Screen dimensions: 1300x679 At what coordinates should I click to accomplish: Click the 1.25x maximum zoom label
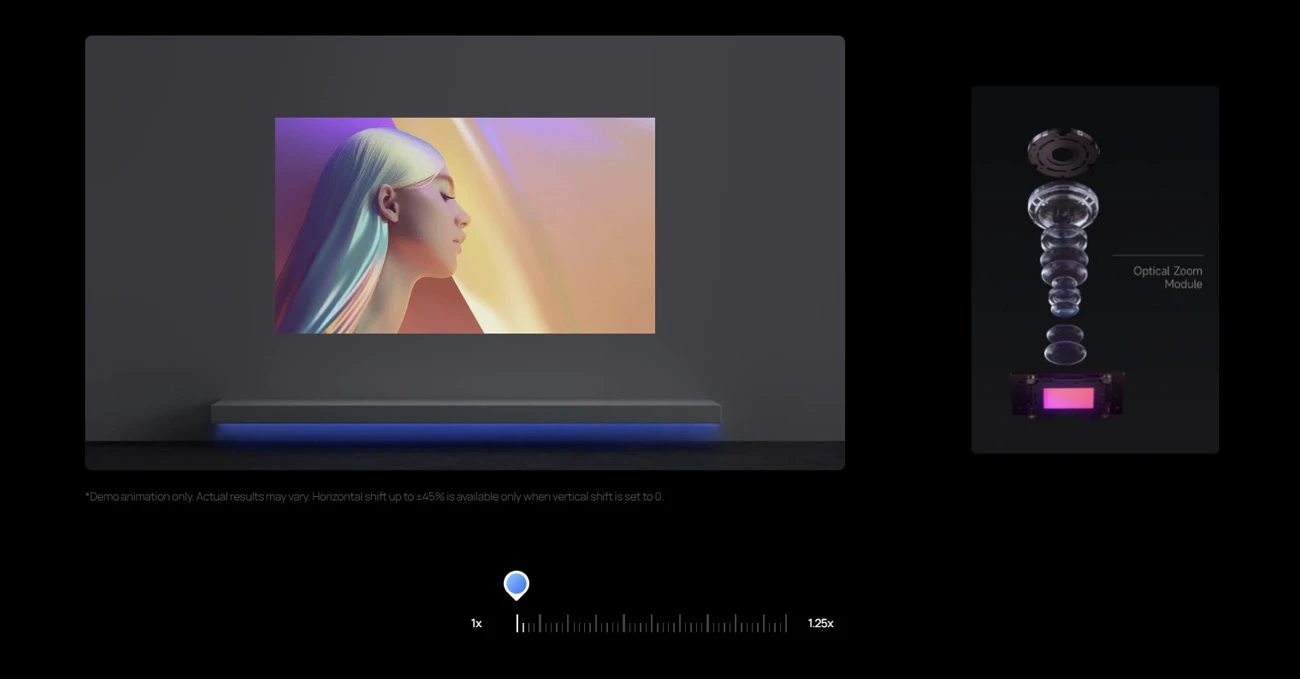click(x=820, y=623)
